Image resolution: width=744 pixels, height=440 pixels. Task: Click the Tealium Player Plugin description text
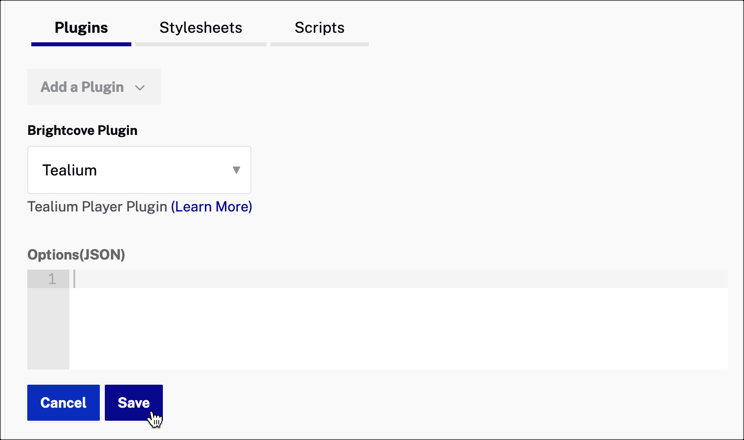[x=97, y=207]
